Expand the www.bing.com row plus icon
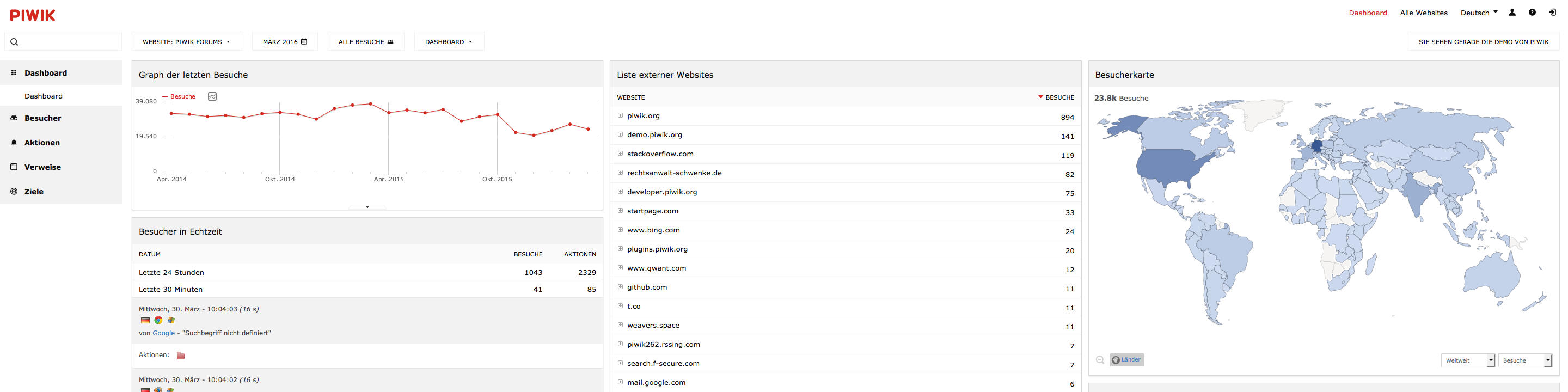The image size is (1568, 392). pyautogui.click(x=620, y=229)
